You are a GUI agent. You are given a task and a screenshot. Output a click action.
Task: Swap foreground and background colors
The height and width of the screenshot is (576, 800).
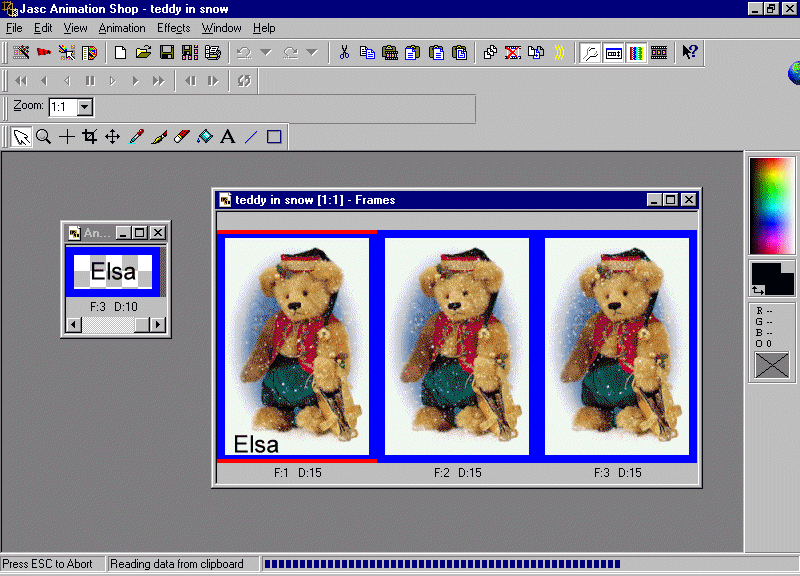click(x=757, y=290)
